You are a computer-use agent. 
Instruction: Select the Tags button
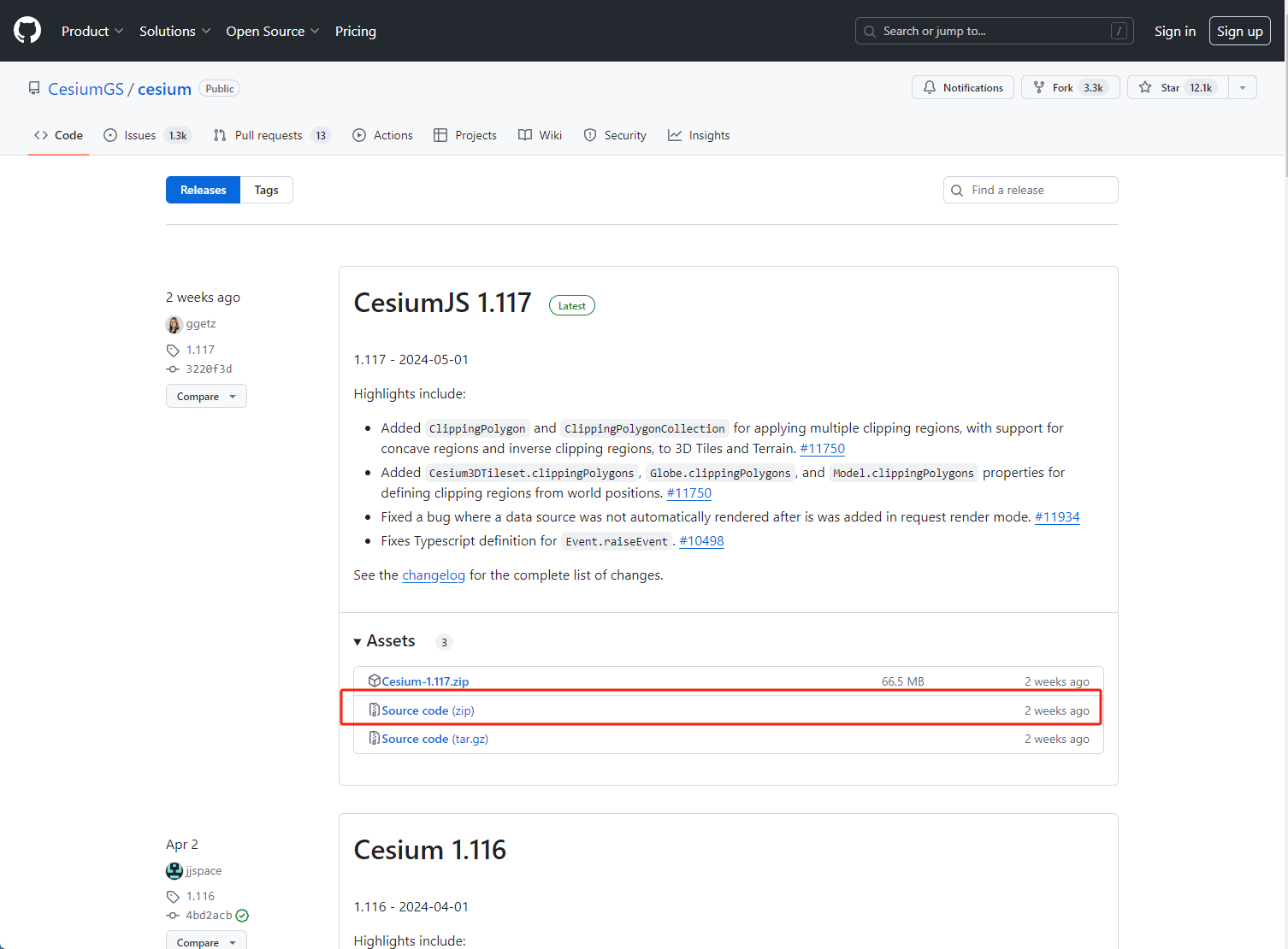266,190
